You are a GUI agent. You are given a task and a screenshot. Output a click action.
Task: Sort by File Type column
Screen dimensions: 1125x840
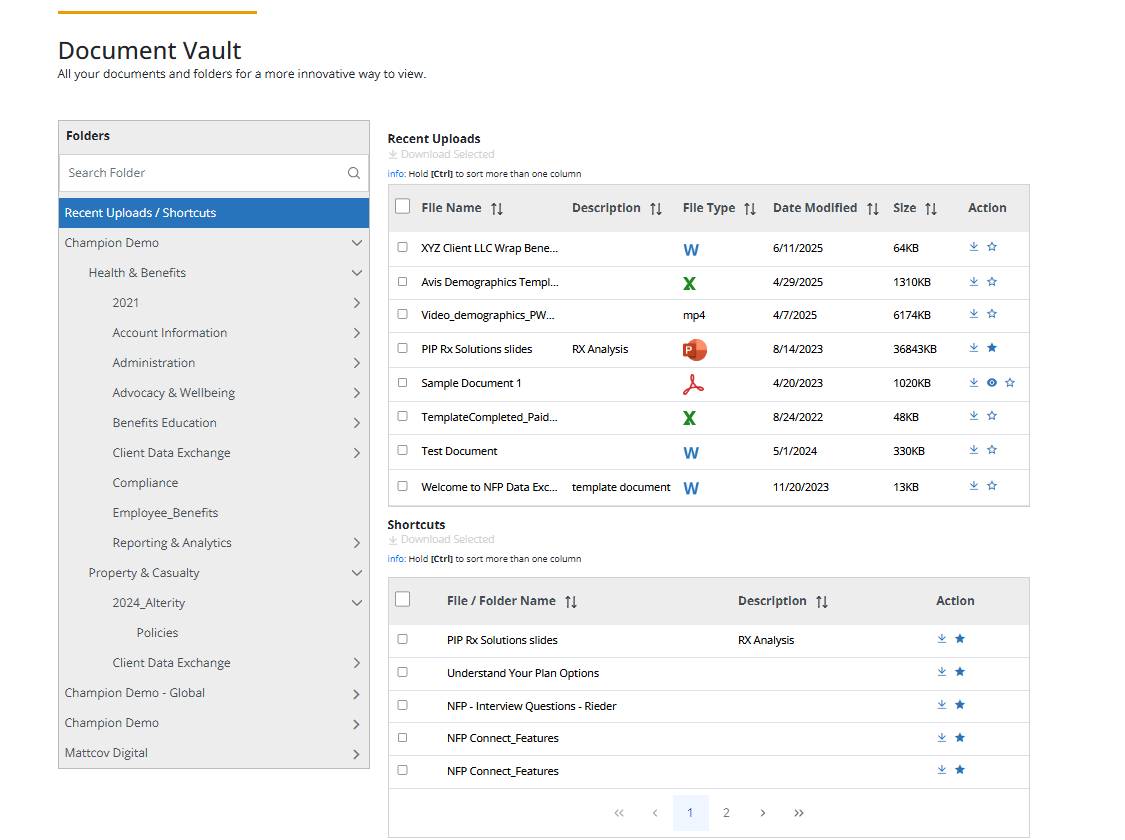coord(750,209)
